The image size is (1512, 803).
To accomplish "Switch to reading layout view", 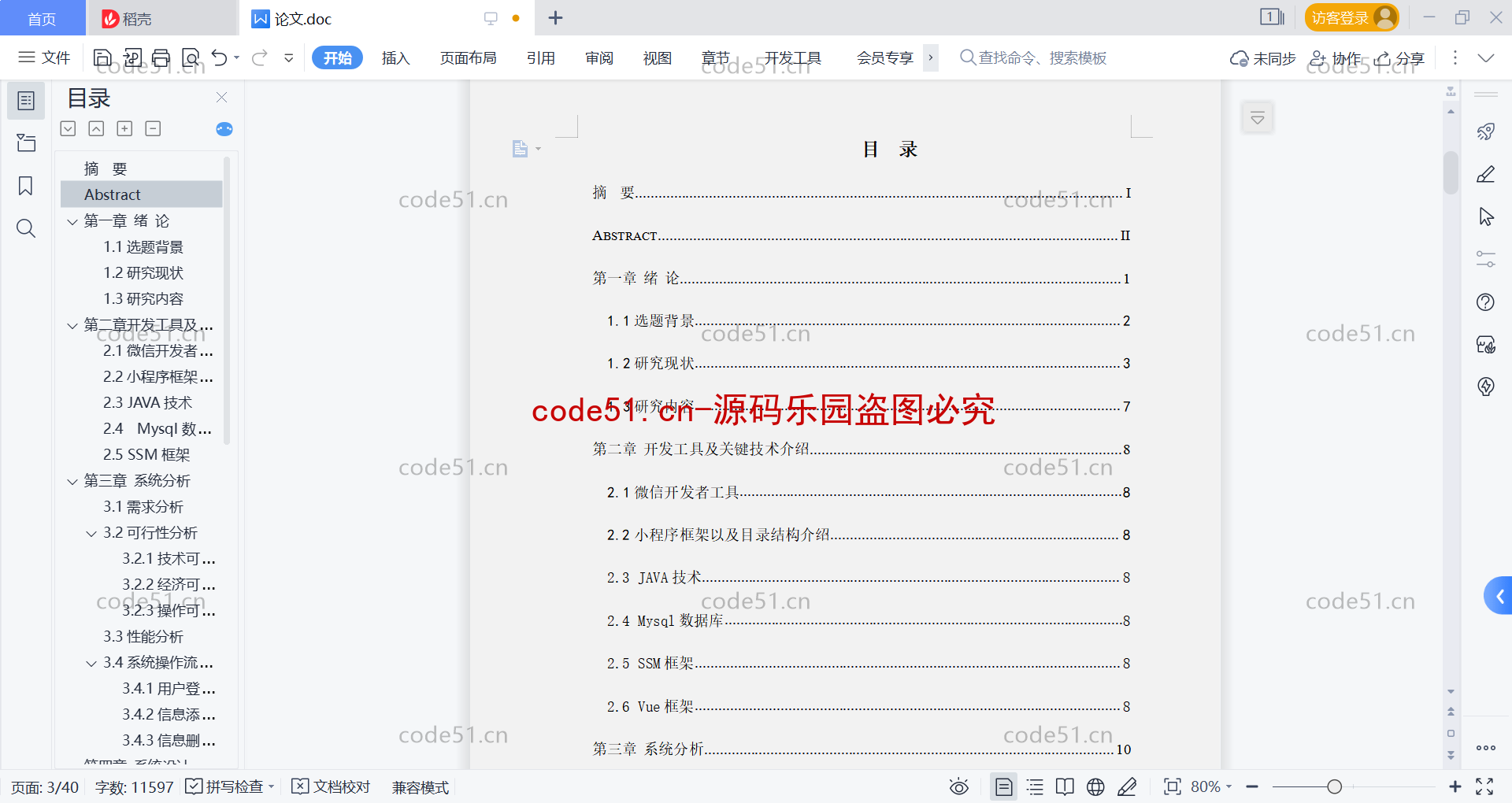I will 1065,786.
